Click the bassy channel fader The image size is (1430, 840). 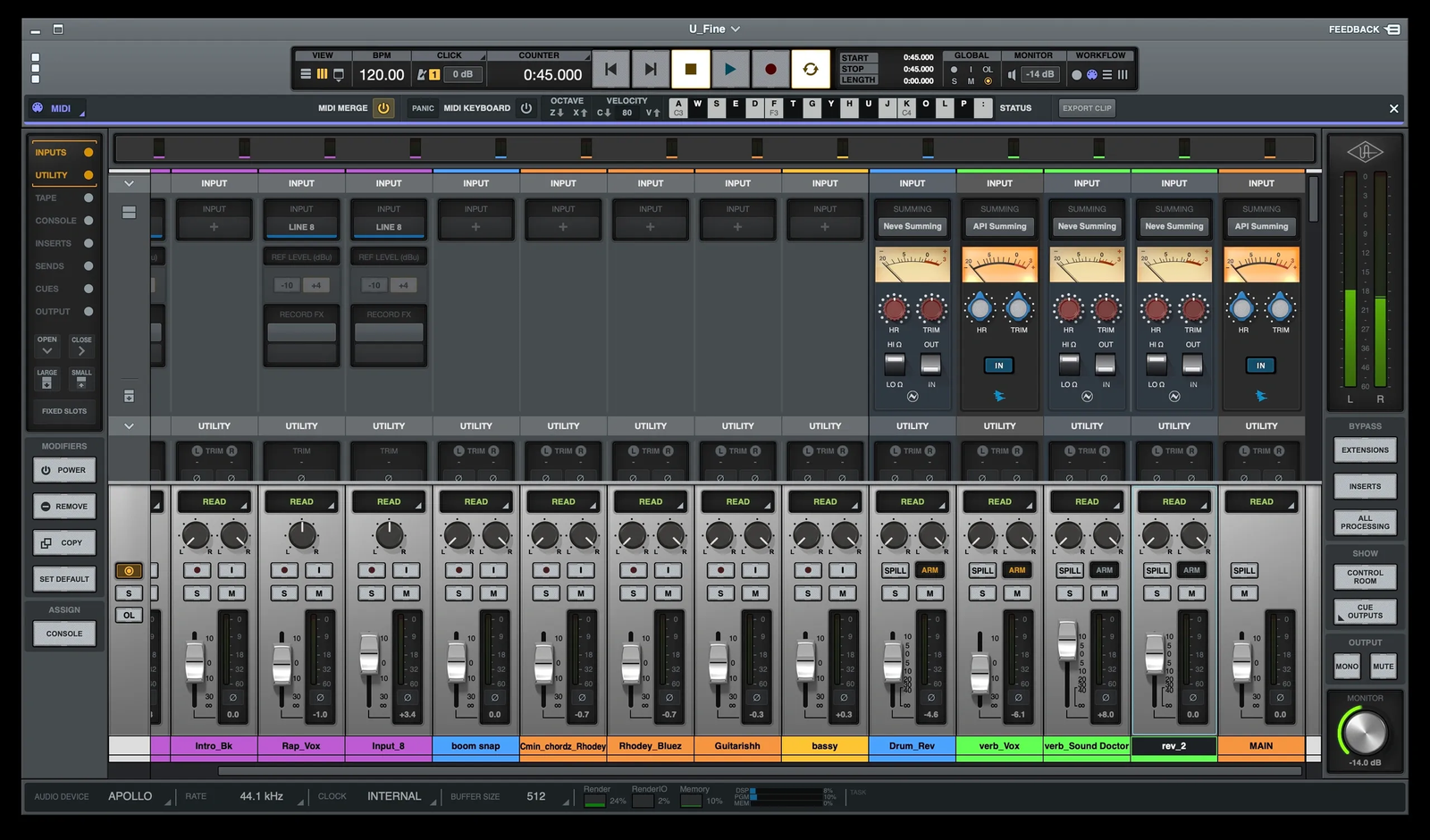tap(805, 661)
